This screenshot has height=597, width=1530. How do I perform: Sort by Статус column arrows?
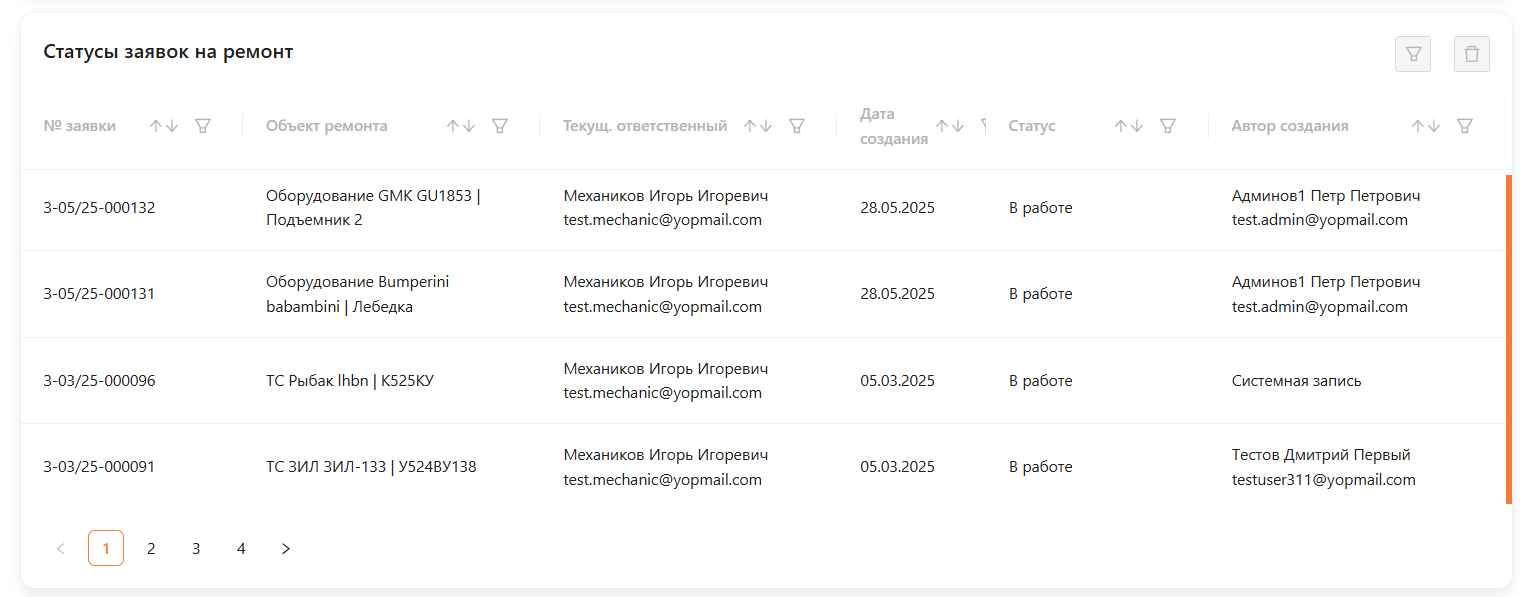(1128, 126)
